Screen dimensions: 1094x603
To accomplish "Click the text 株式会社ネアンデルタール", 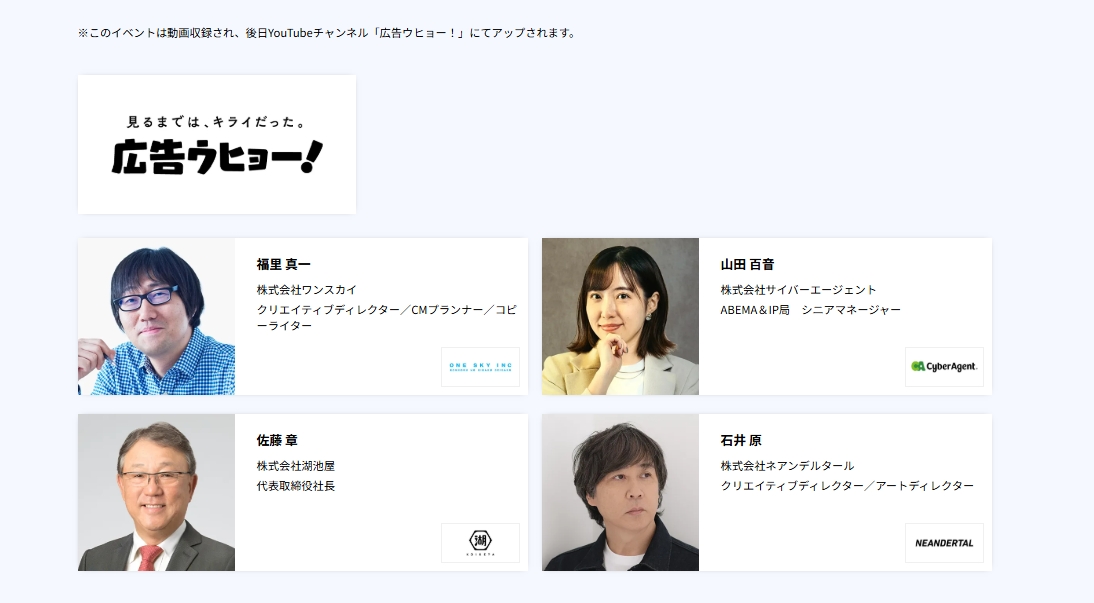I will (787, 466).
